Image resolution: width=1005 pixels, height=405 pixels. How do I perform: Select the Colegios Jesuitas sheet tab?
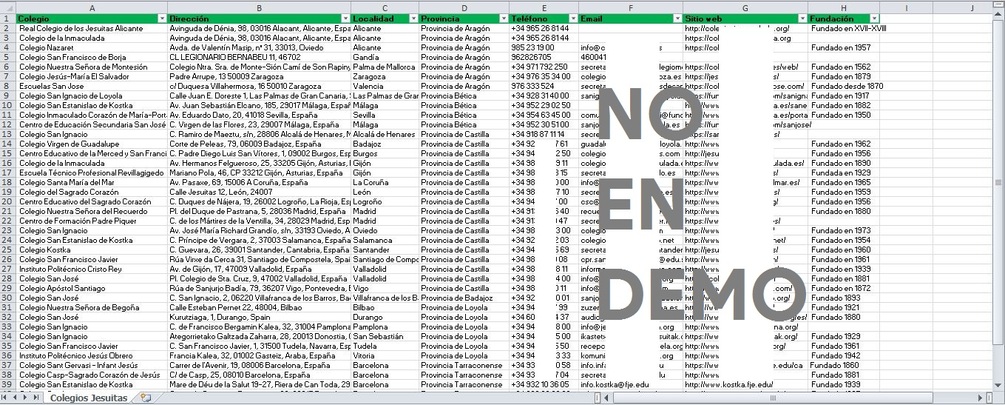pos(89,398)
